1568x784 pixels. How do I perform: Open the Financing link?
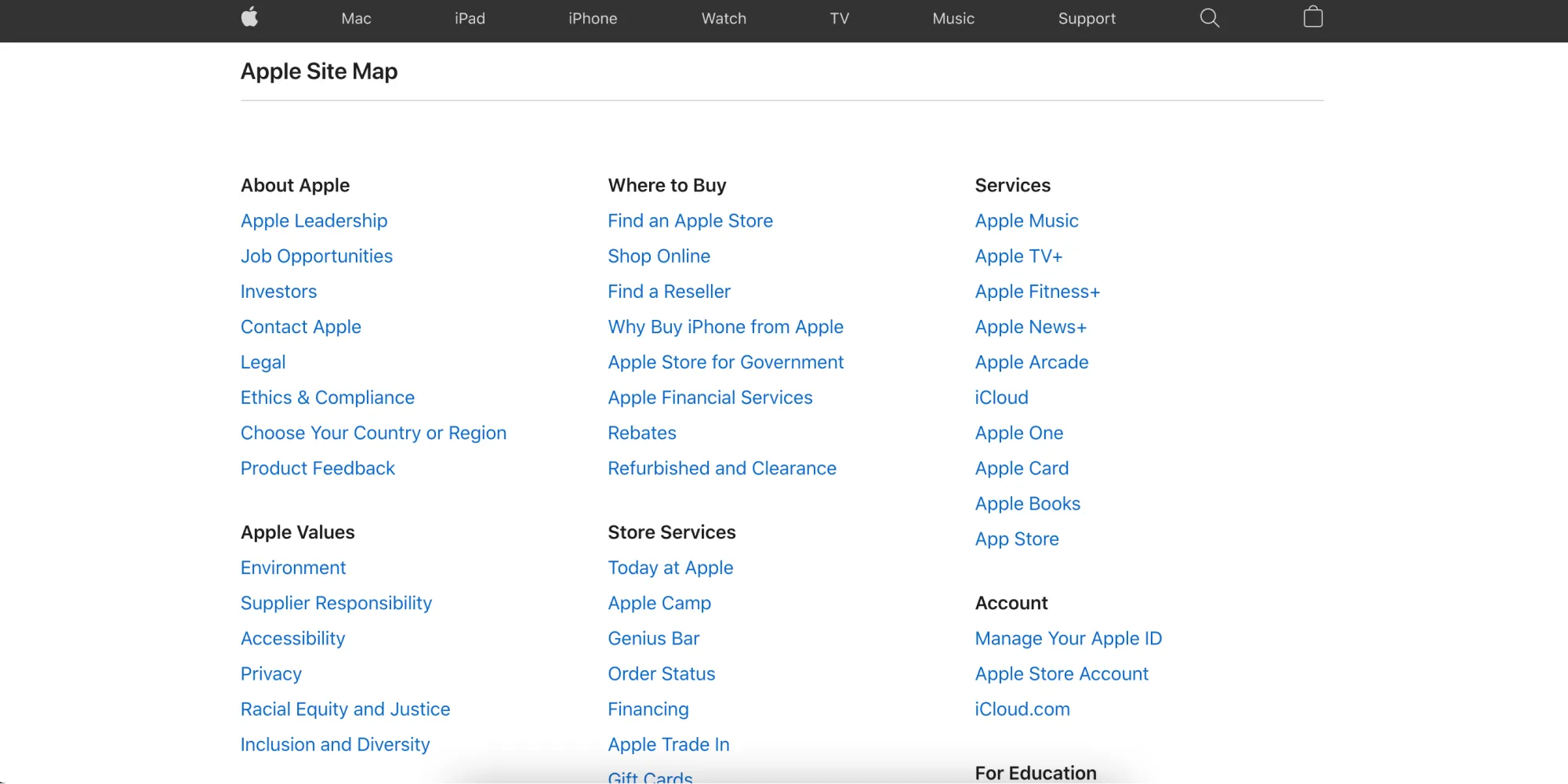[648, 709]
